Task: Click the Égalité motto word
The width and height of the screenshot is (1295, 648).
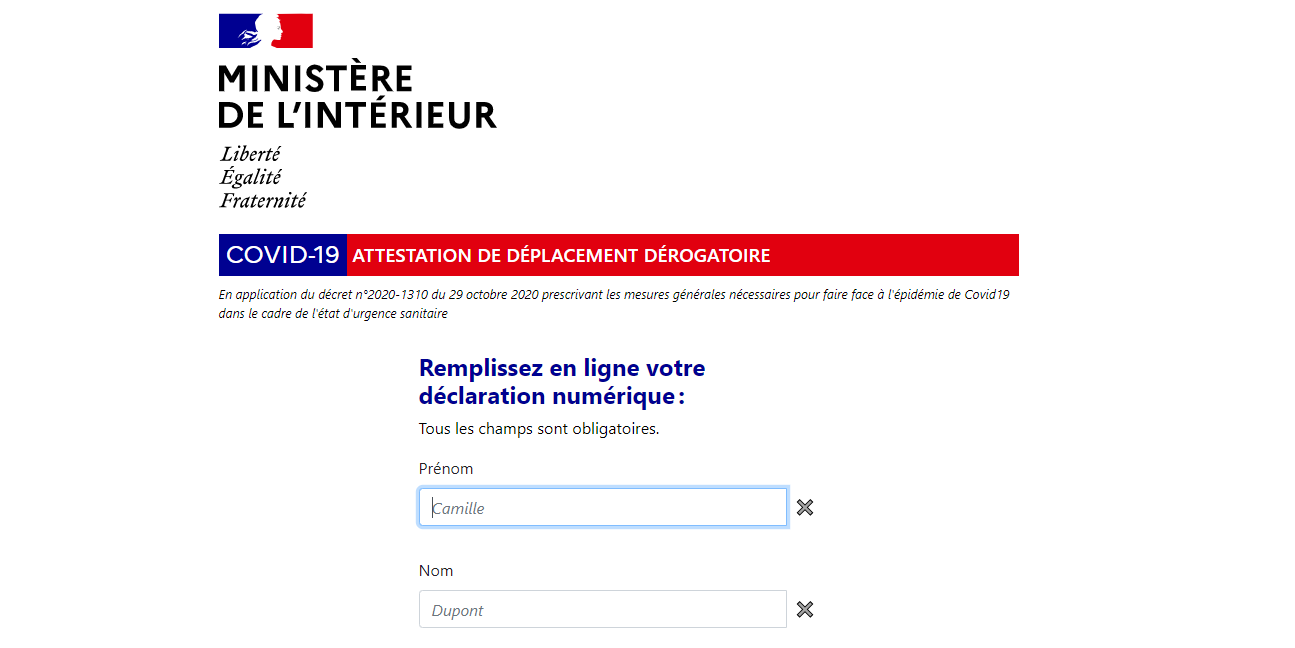Action: coord(251,177)
